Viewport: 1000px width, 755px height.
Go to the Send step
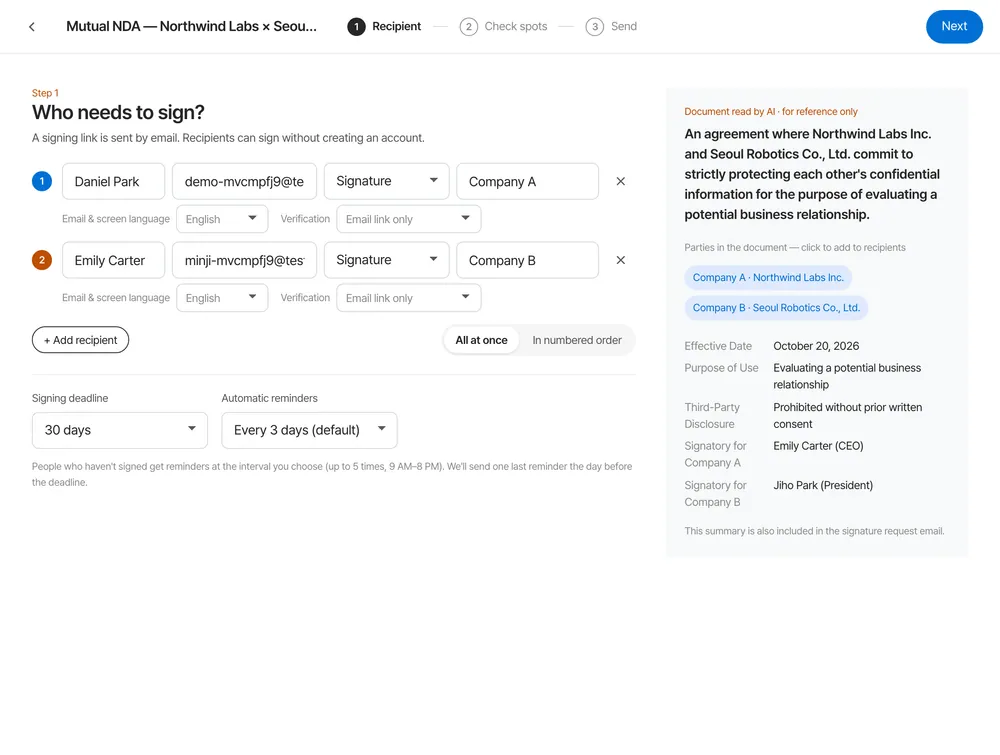point(612,27)
